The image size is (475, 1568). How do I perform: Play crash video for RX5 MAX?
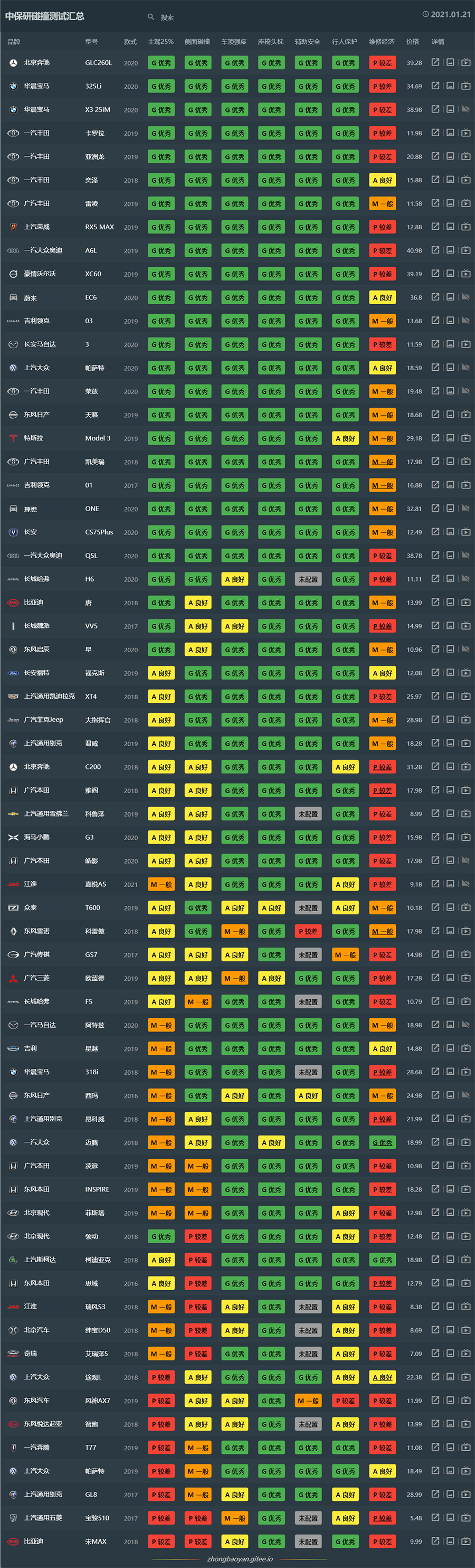point(466,227)
